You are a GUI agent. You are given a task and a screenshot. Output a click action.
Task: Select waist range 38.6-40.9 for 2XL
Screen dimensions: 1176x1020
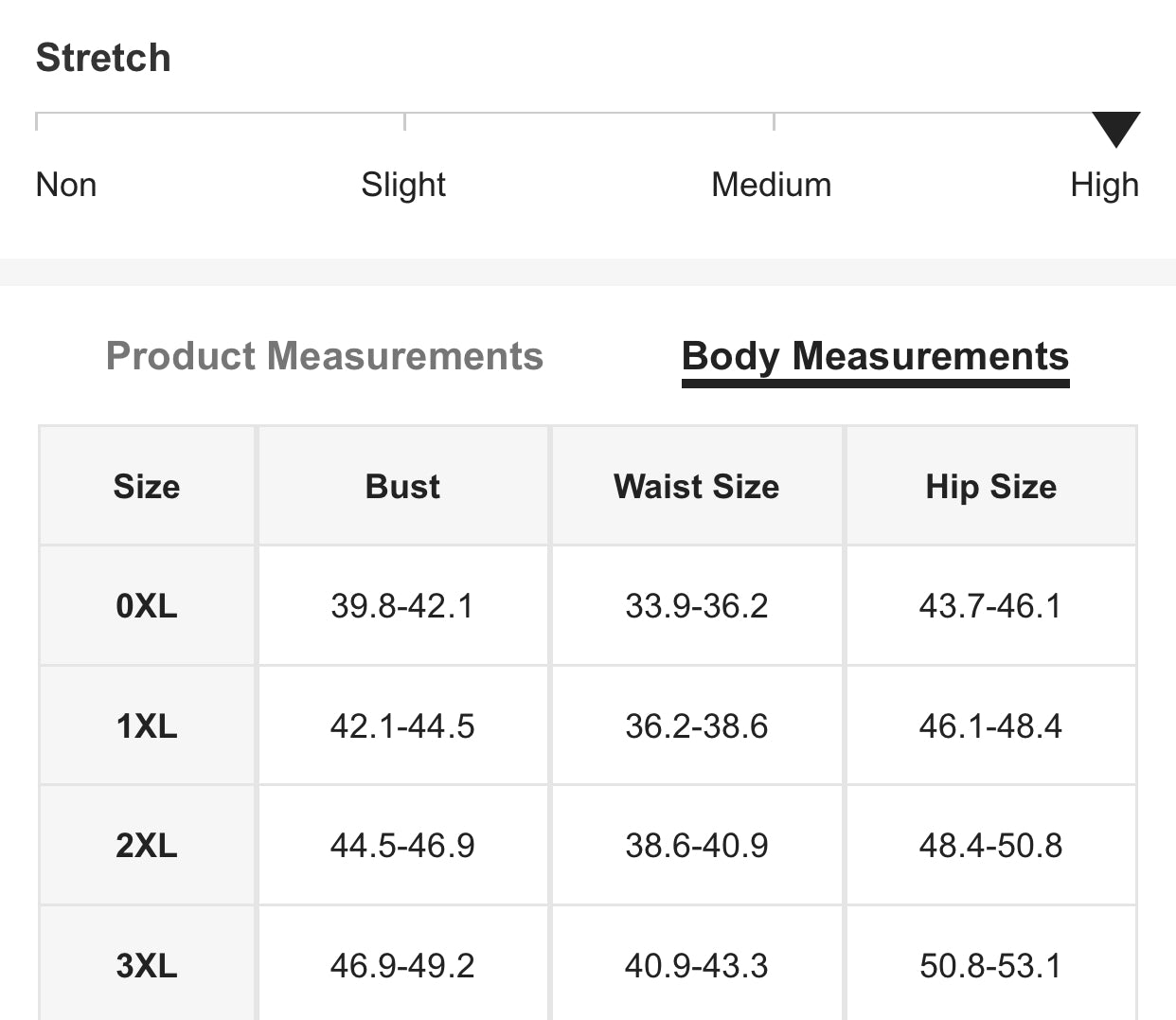(696, 846)
